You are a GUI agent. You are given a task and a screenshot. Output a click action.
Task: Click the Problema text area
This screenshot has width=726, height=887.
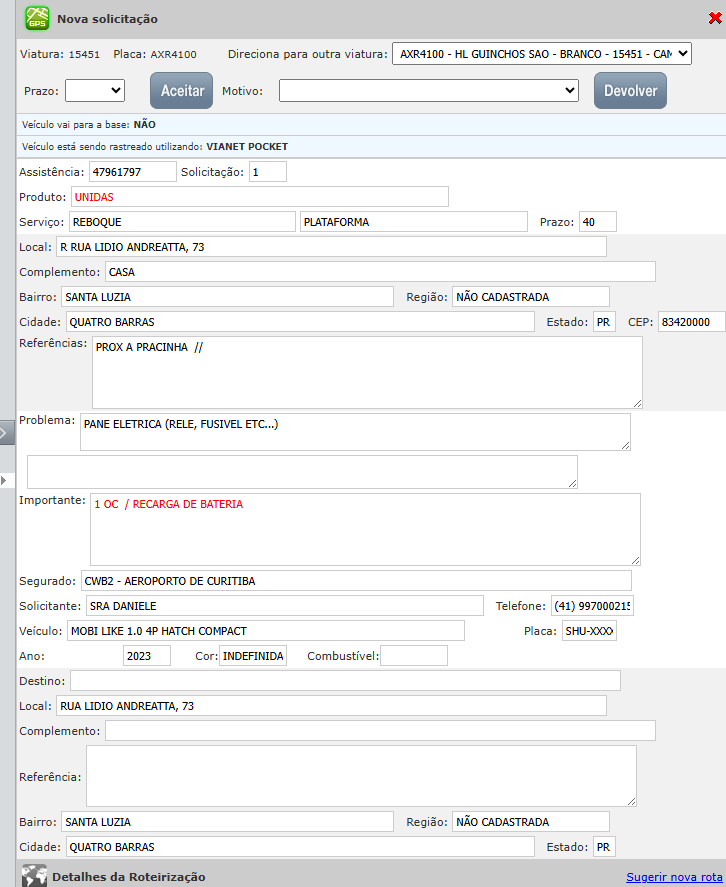click(x=354, y=432)
